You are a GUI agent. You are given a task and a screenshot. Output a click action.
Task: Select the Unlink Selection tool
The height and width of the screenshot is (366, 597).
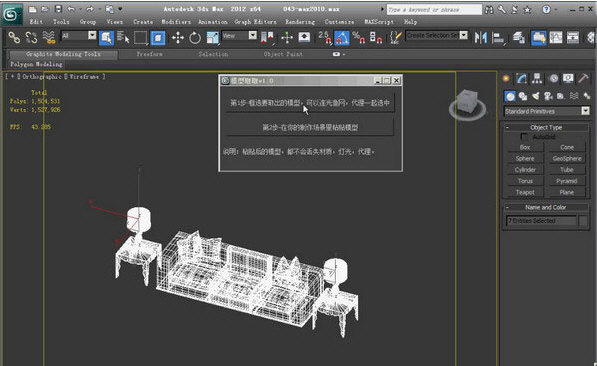(x=31, y=37)
